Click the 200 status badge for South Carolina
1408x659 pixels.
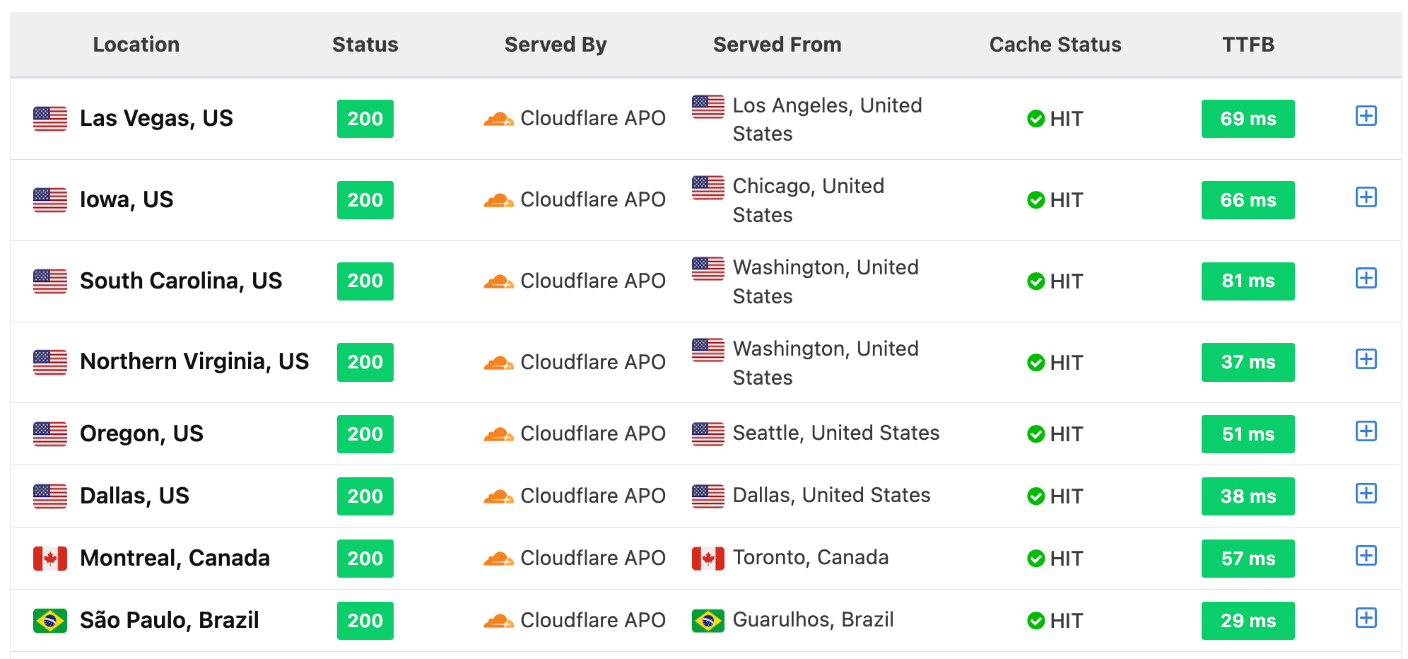pyautogui.click(x=365, y=281)
